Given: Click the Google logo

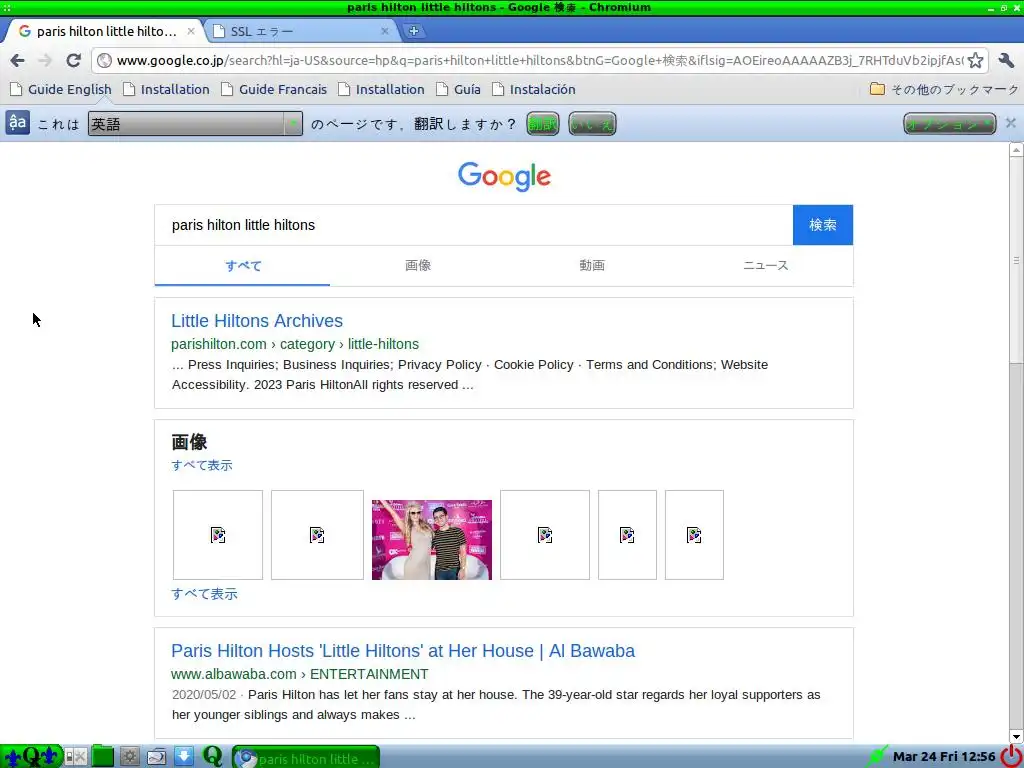Looking at the screenshot, I should (x=504, y=176).
